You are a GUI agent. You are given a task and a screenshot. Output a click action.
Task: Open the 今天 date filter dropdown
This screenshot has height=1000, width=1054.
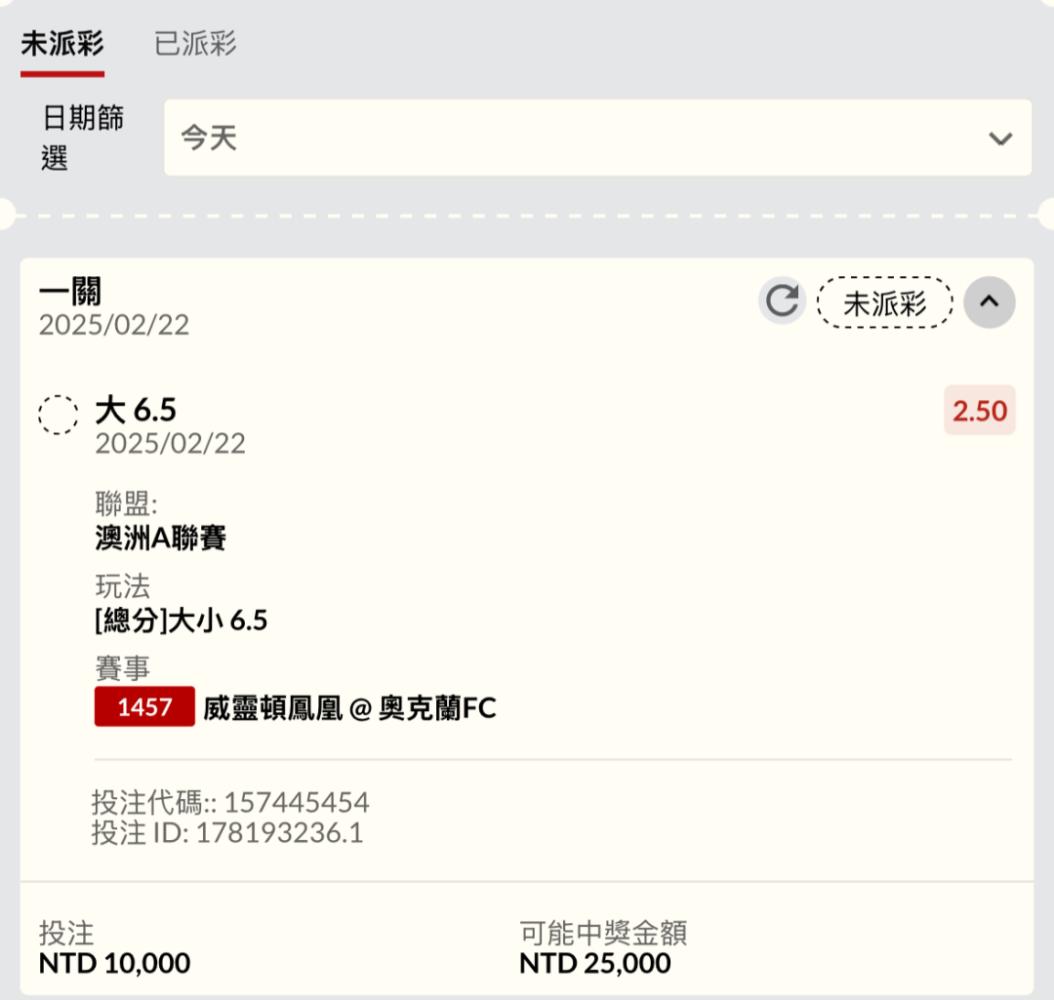click(598, 138)
